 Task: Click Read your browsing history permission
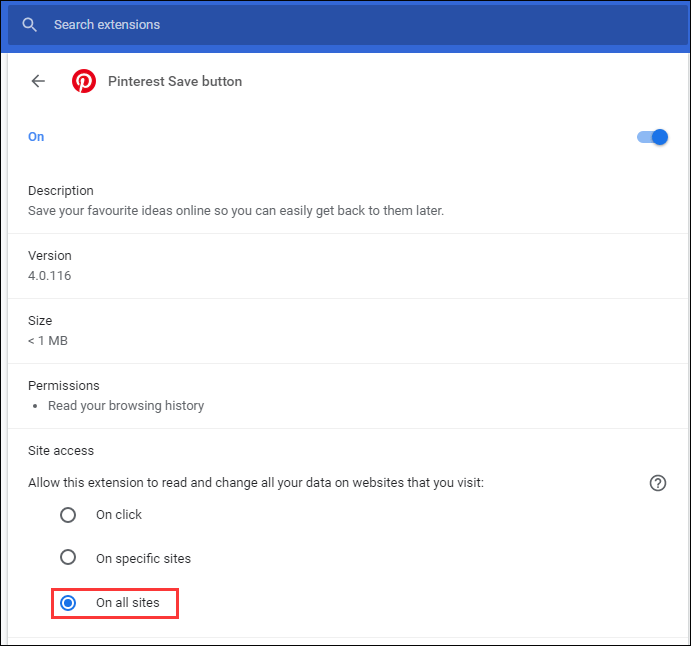click(126, 405)
